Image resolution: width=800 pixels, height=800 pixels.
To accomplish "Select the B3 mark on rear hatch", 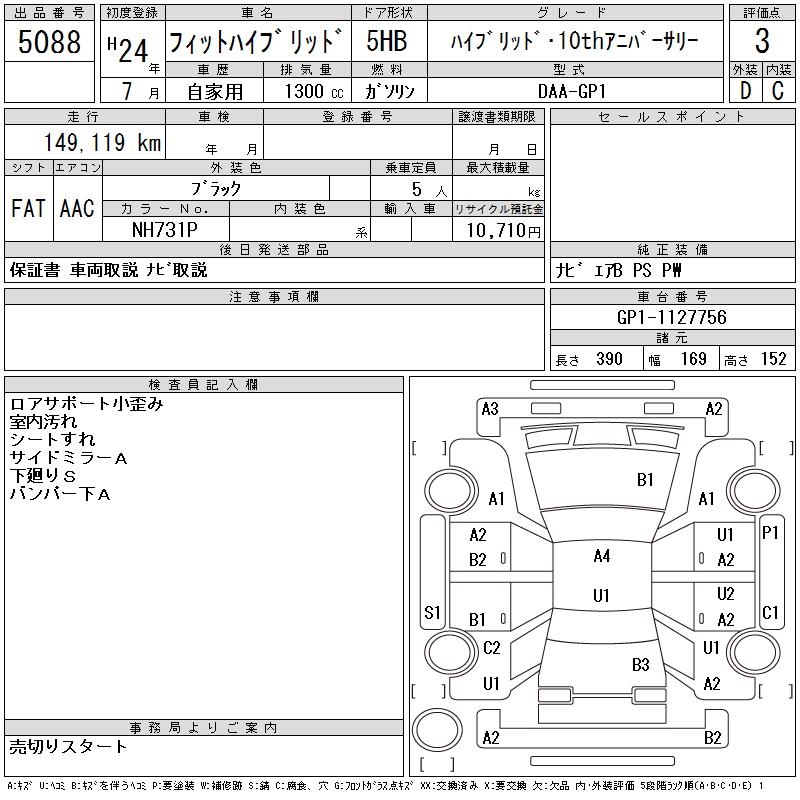I will click(641, 665).
